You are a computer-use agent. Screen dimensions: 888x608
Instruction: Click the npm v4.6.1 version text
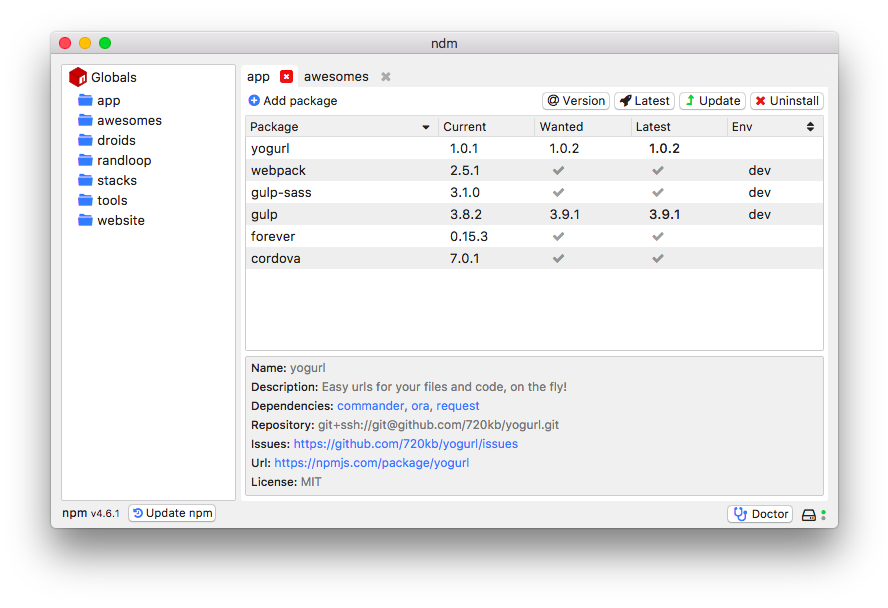tap(91, 513)
